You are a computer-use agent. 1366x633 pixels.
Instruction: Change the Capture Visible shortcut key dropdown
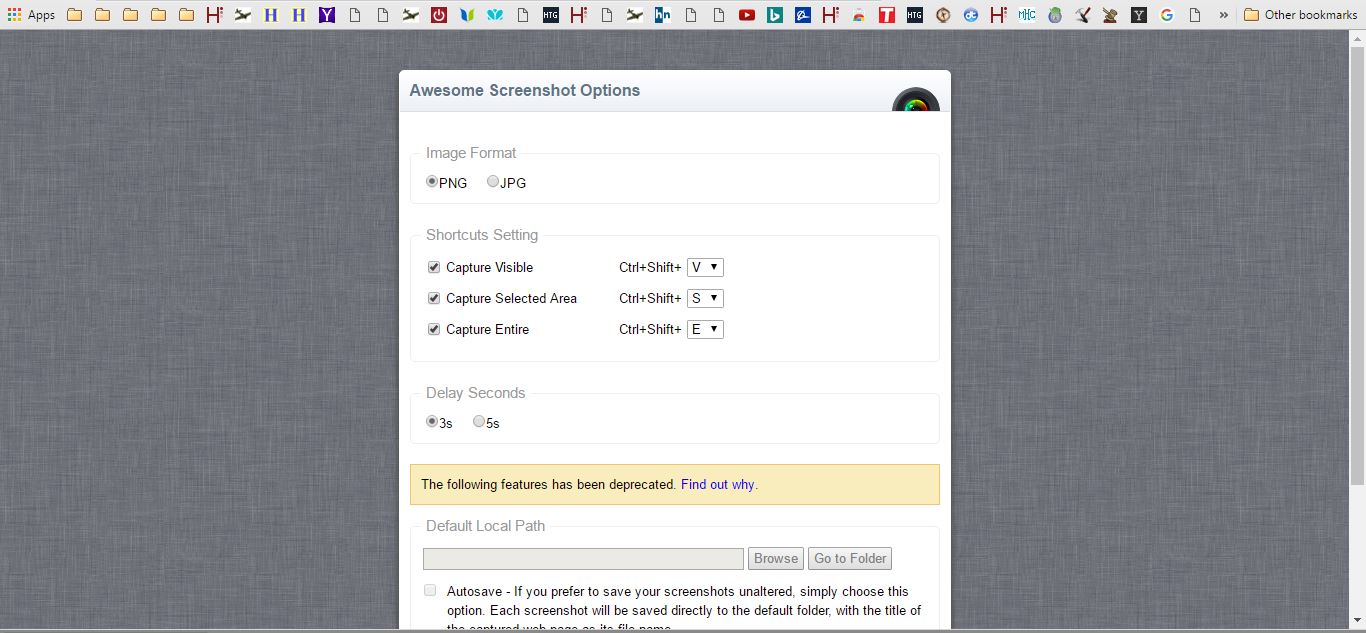click(705, 267)
